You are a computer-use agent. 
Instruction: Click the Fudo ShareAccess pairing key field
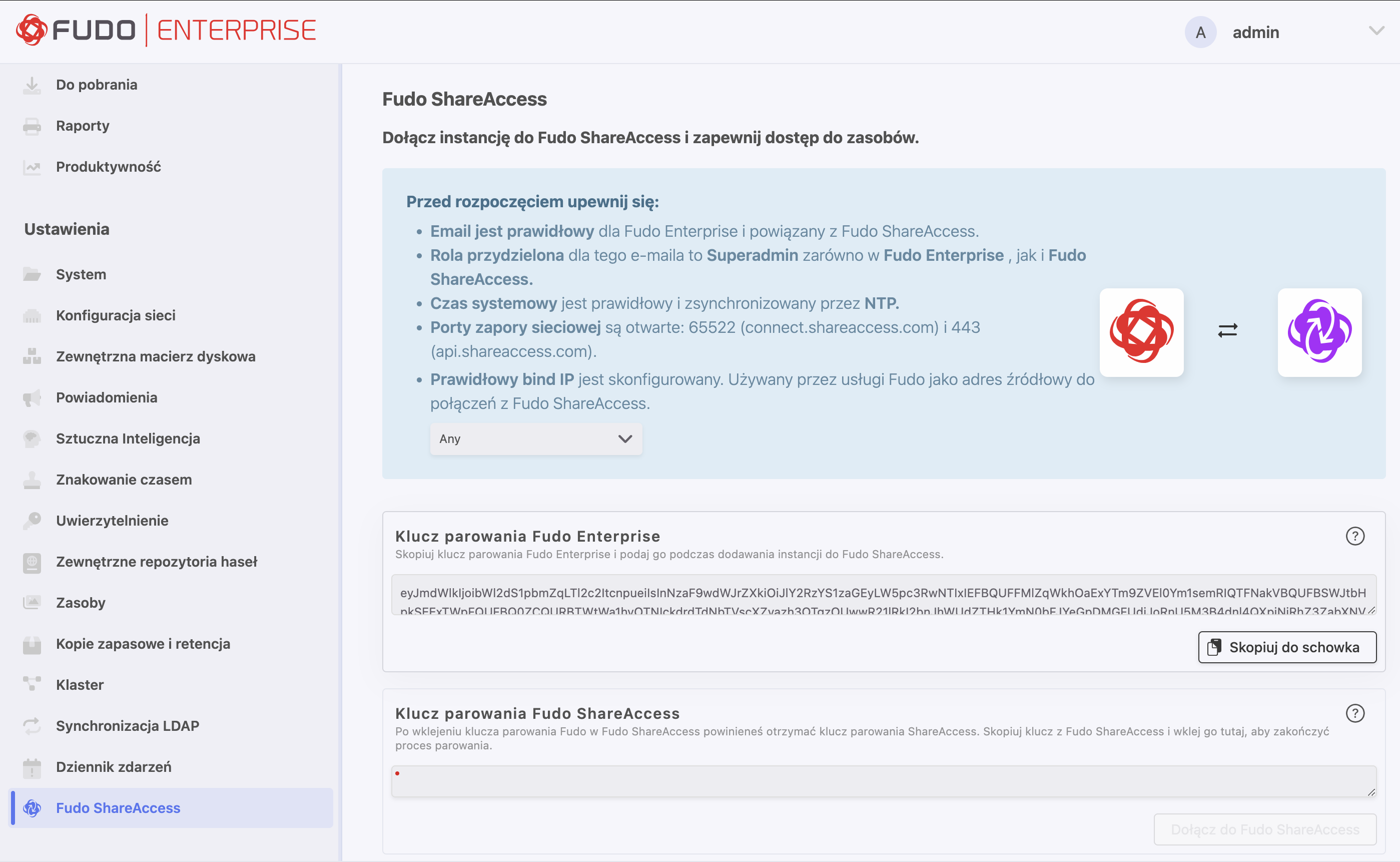click(883, 781)
